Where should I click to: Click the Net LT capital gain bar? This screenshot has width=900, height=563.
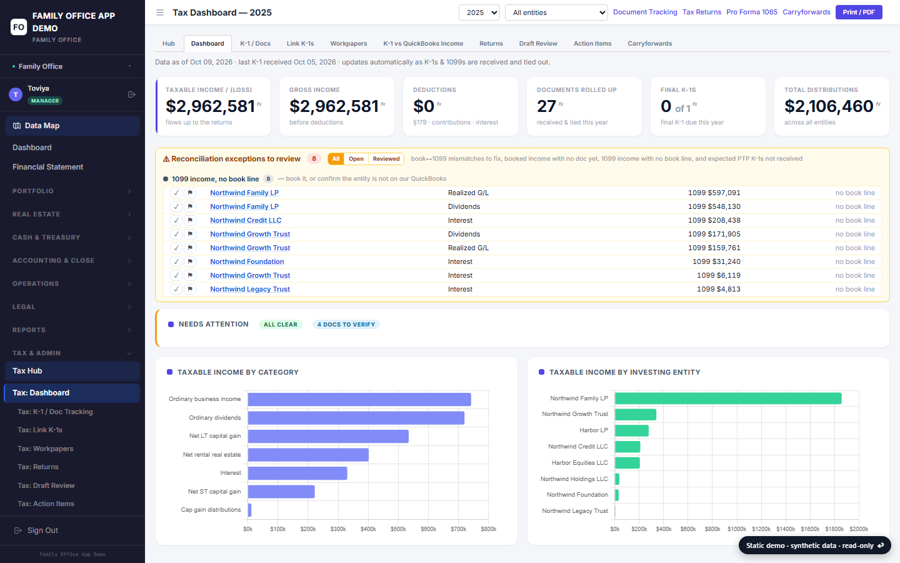pos(328,436)
